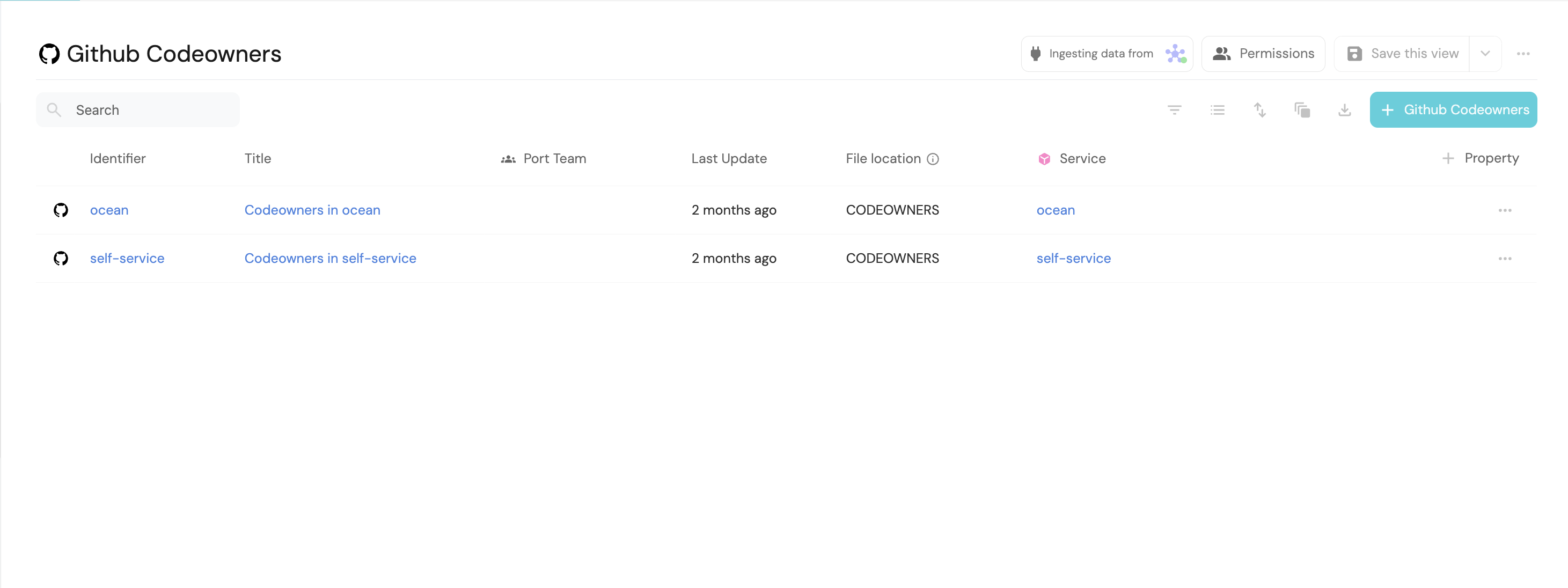Click the sort arrows icon
This screenshot has height=588, width=1568.
1259,110
